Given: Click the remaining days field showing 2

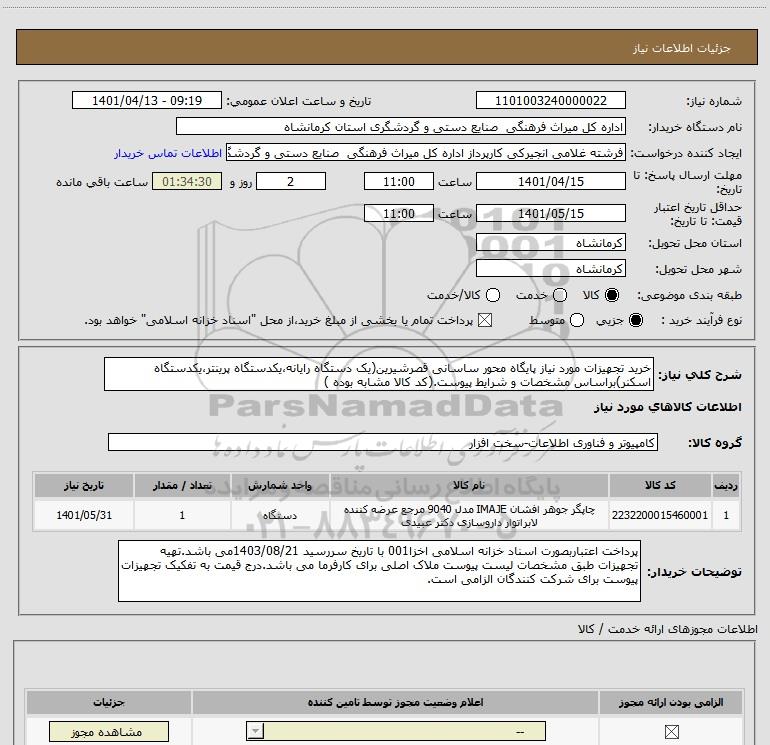Looking at the screenshot, I should click(x=291, y=181).
